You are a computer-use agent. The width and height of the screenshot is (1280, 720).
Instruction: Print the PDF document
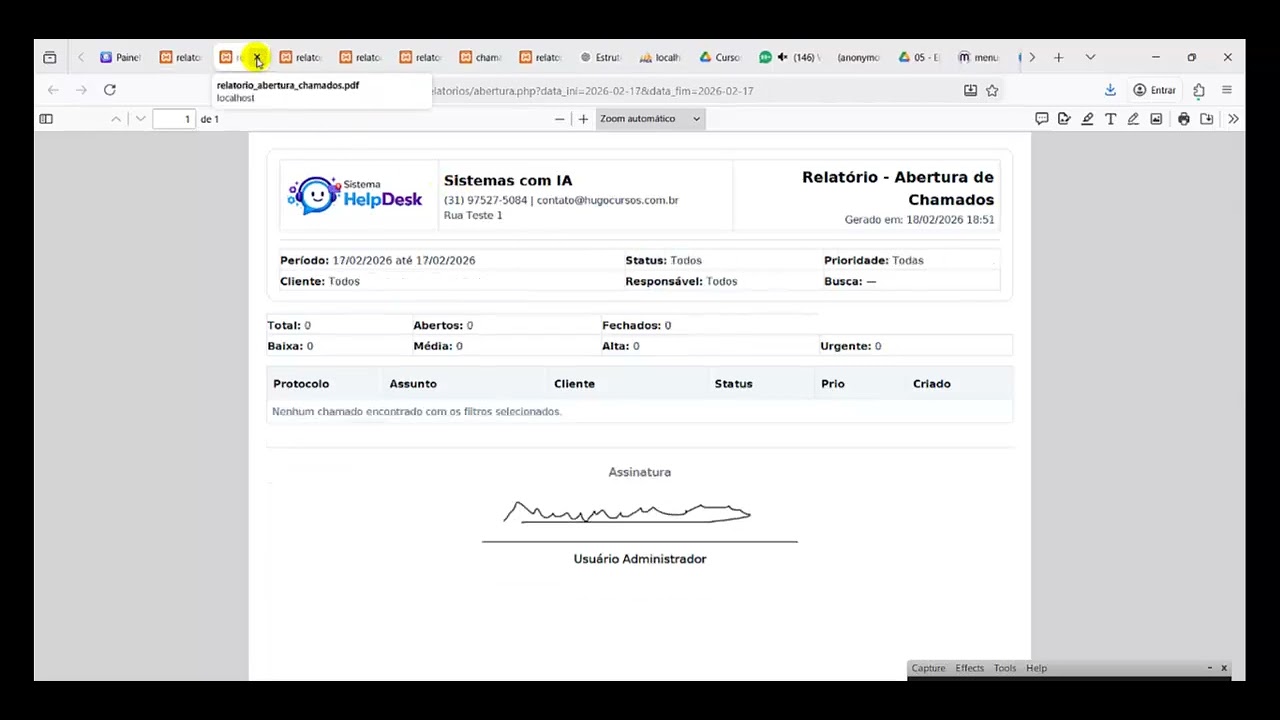point(1184,119)
